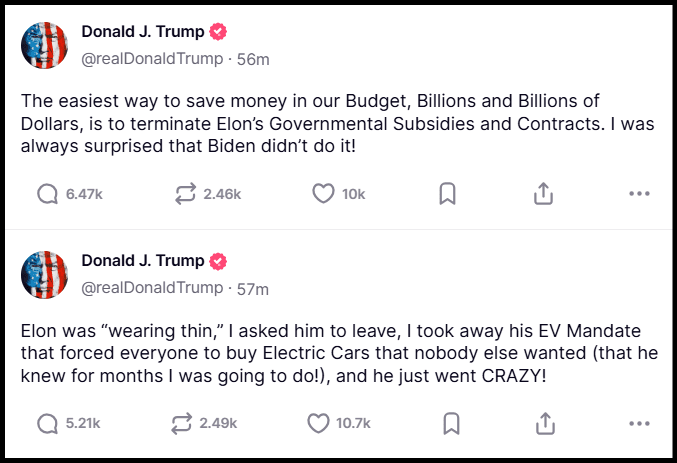Open more options on the 57m post

point(639,423)
